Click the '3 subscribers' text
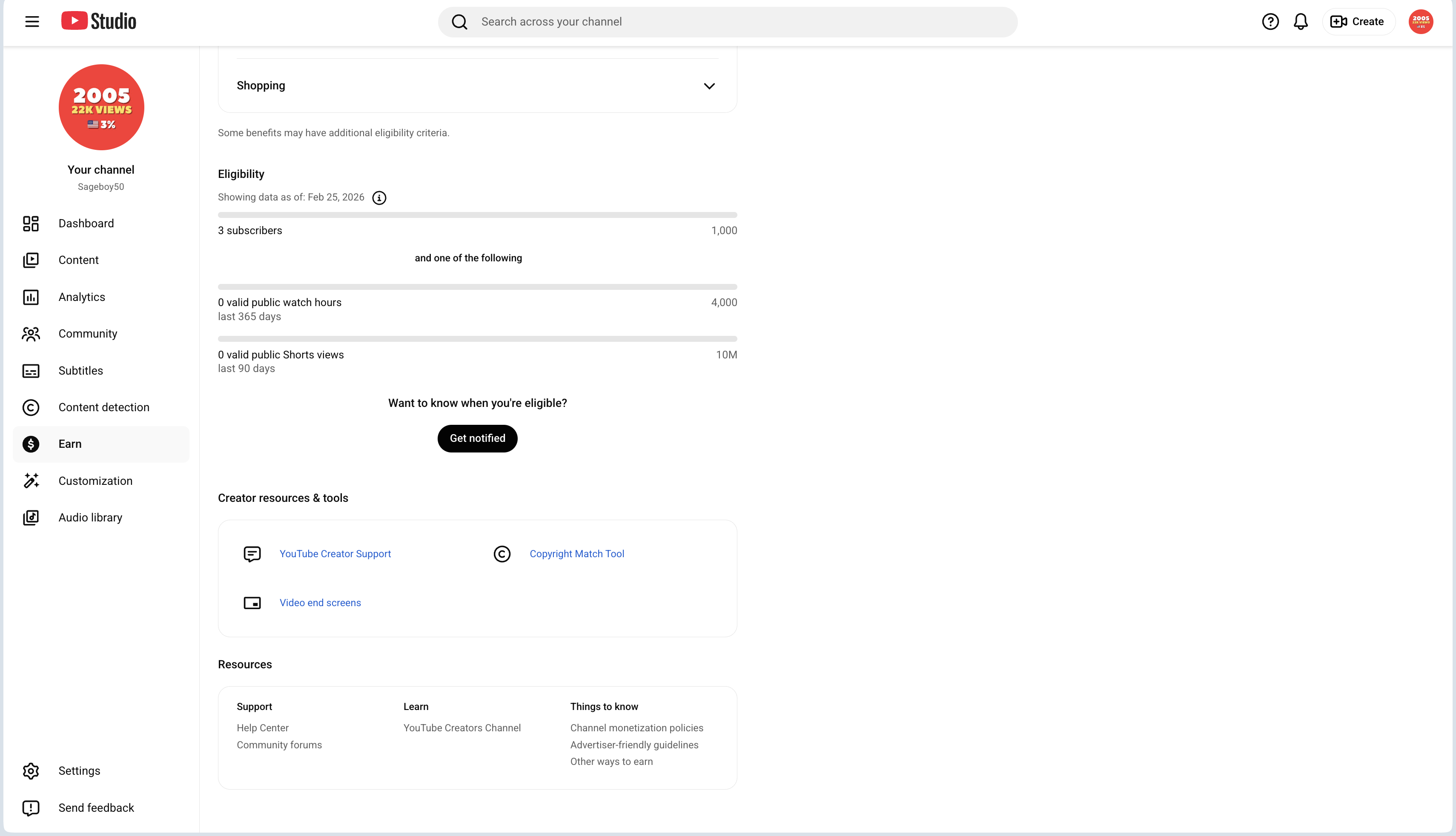The height and width of the screenshot is (836, 1456). click(250, 230)
